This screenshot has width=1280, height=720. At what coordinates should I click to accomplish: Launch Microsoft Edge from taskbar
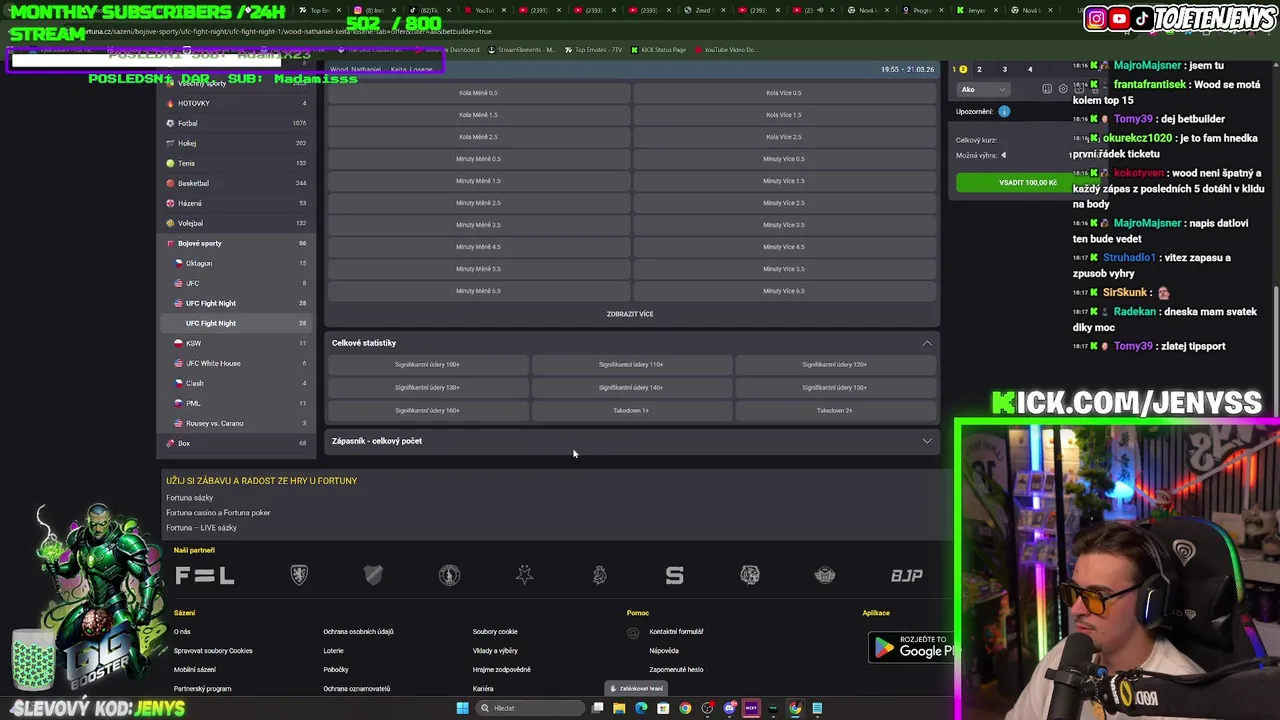[x=641, y=708]
